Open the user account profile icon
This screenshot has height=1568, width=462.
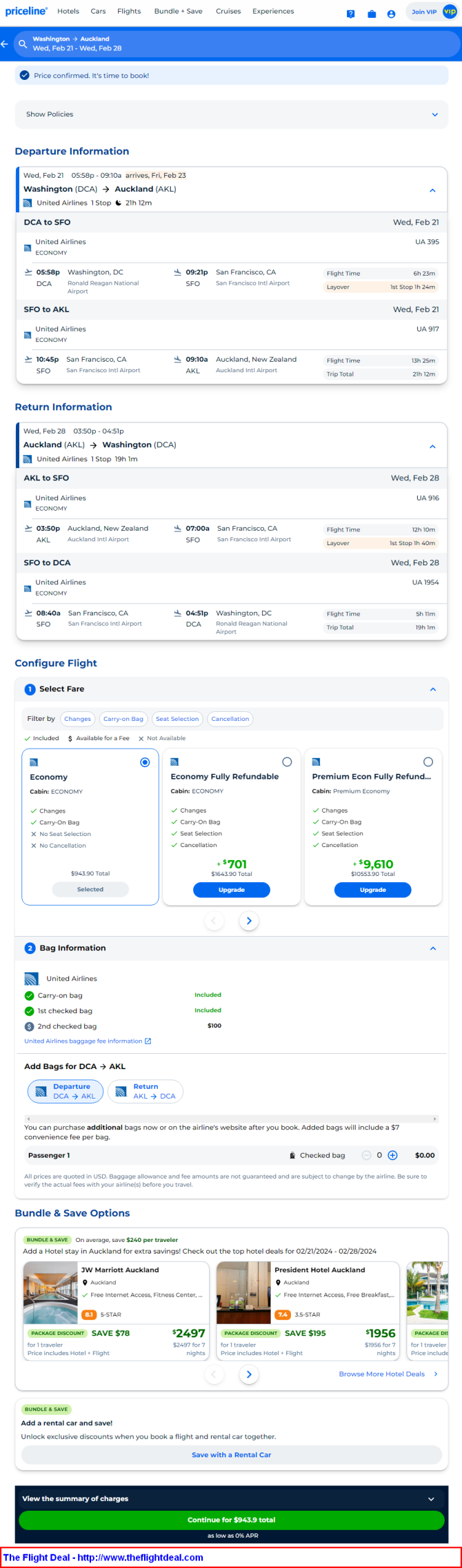pos(391,14)
